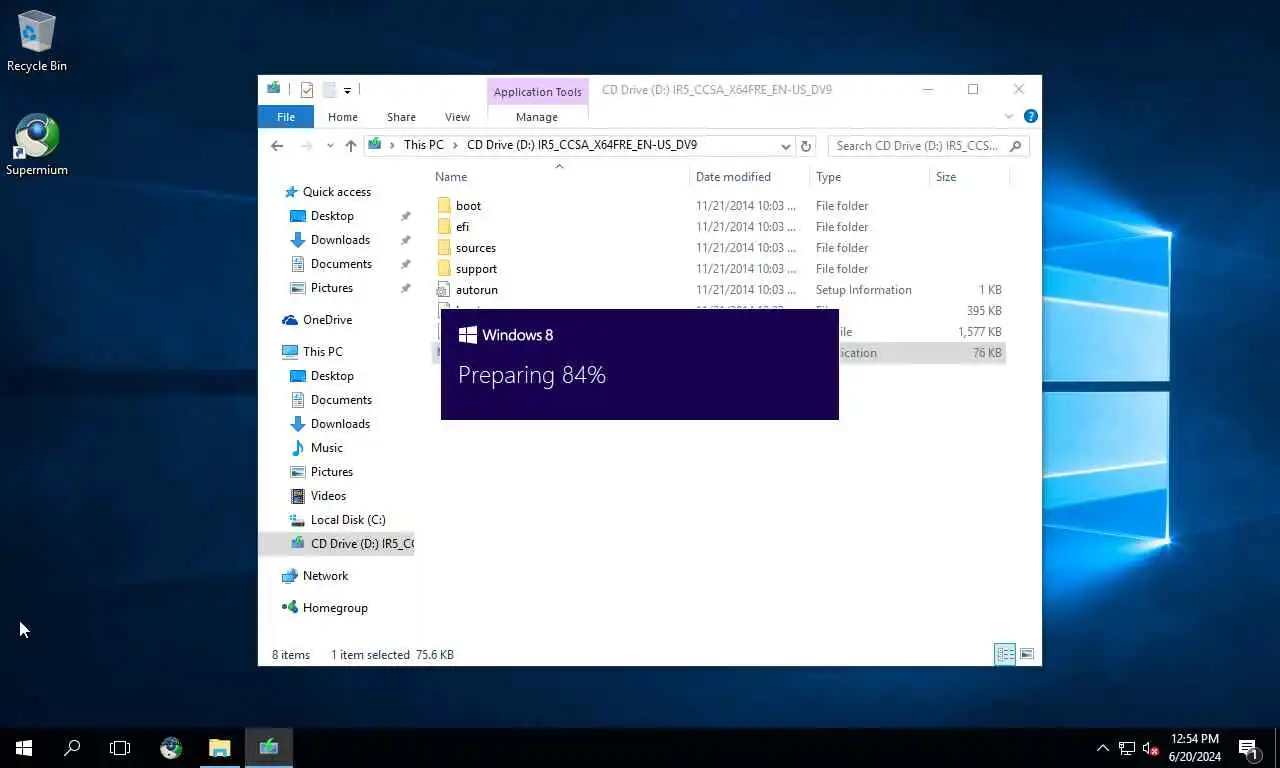Click the pin icon beside Quick access Documents
1280x768 pixels.
[x=405, y=264]
